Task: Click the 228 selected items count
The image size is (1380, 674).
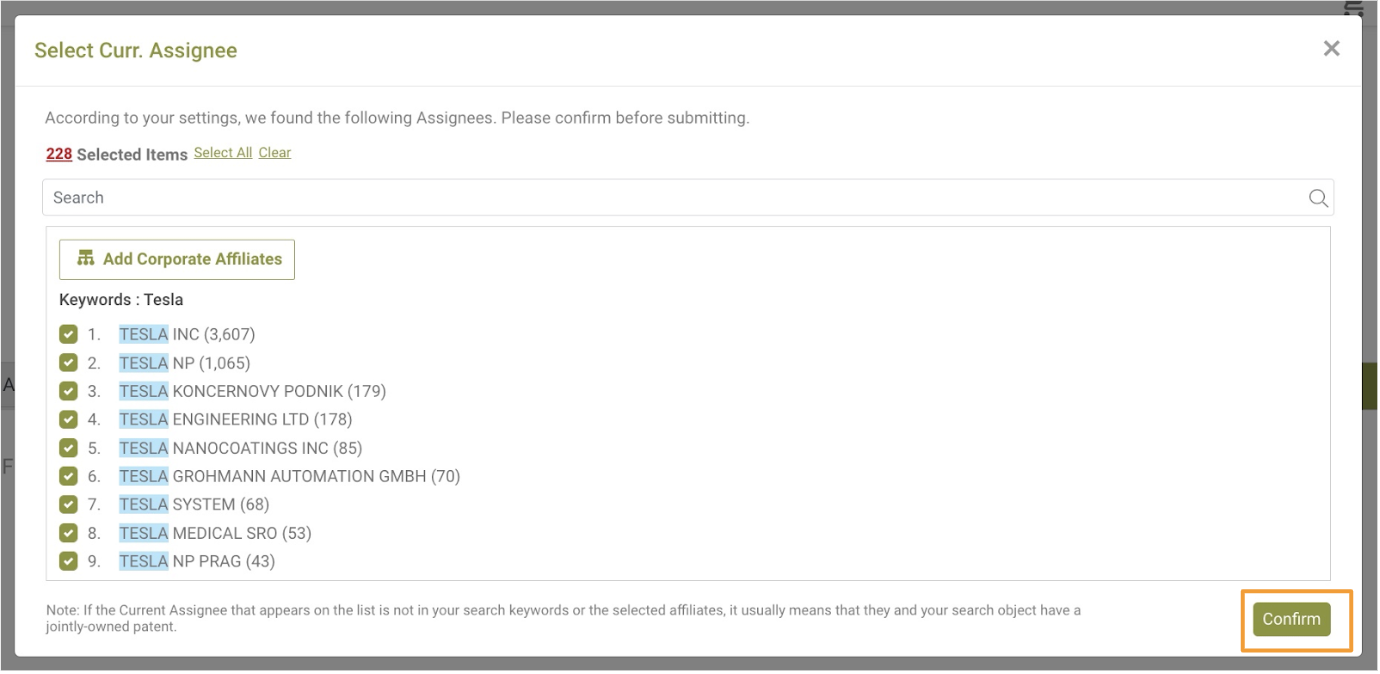Action: [x=59, y=154]
